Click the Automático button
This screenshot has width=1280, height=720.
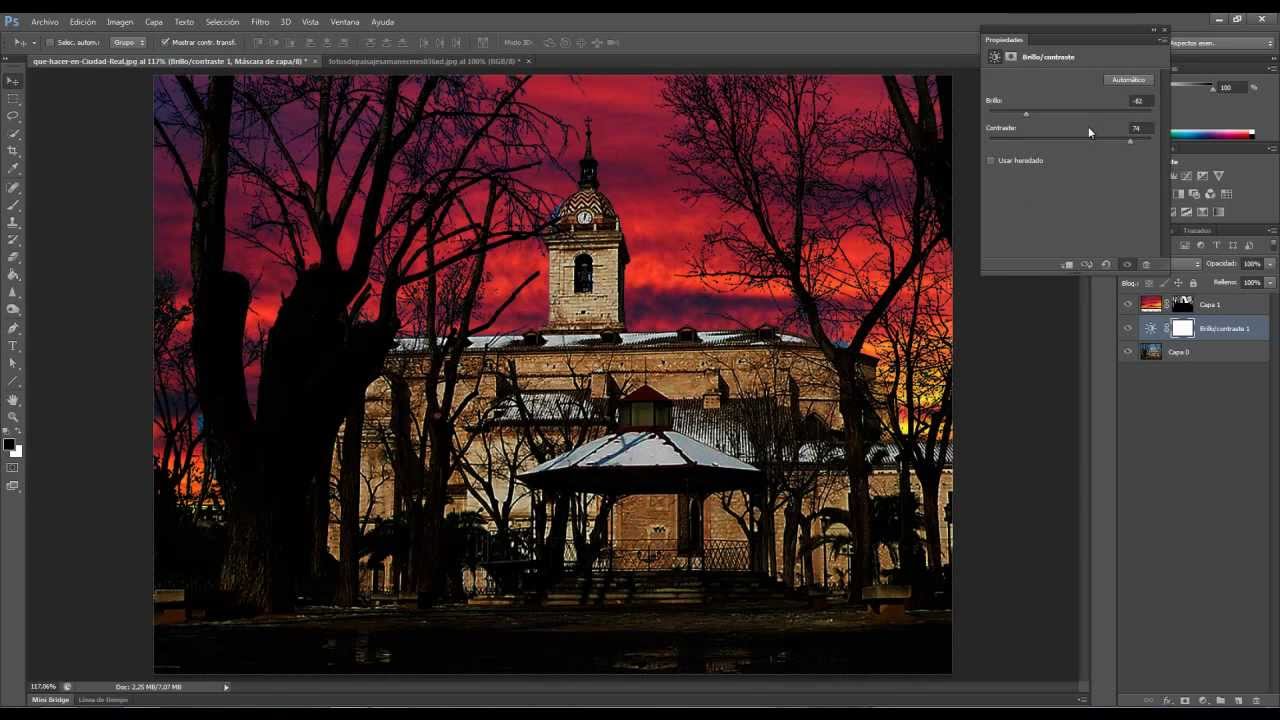pos(1129,80)
